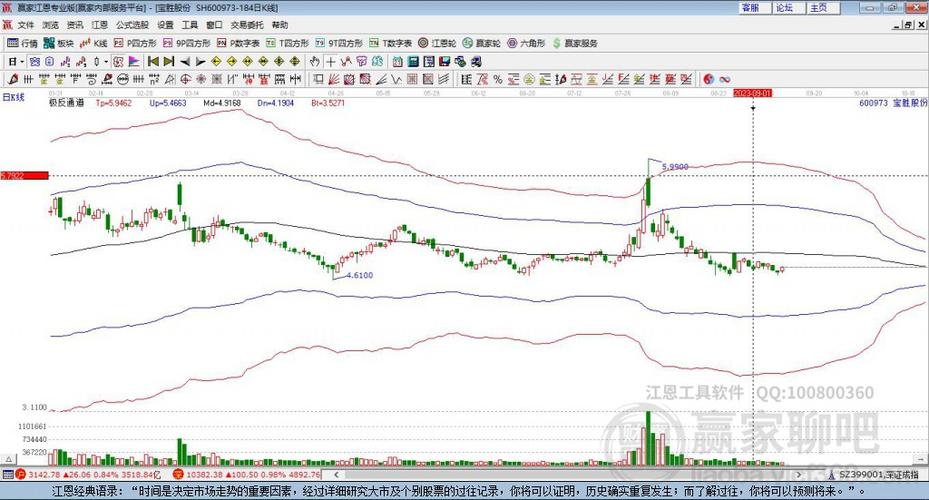Open 赢家服务 with dollar icon
Screen dimensions: 929x500
point(575,43)
